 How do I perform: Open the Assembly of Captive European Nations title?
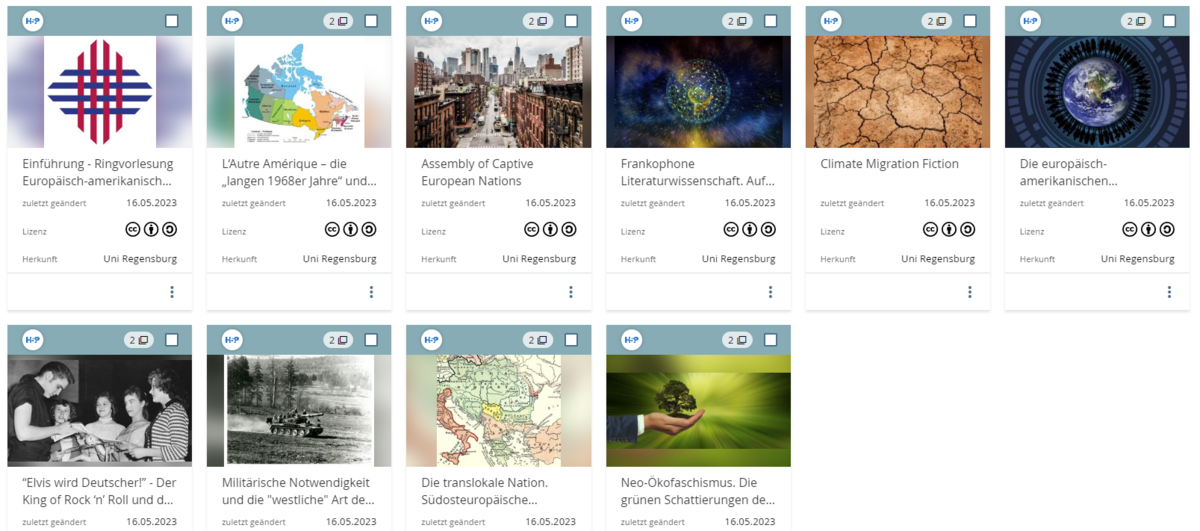tap(477, 172)
